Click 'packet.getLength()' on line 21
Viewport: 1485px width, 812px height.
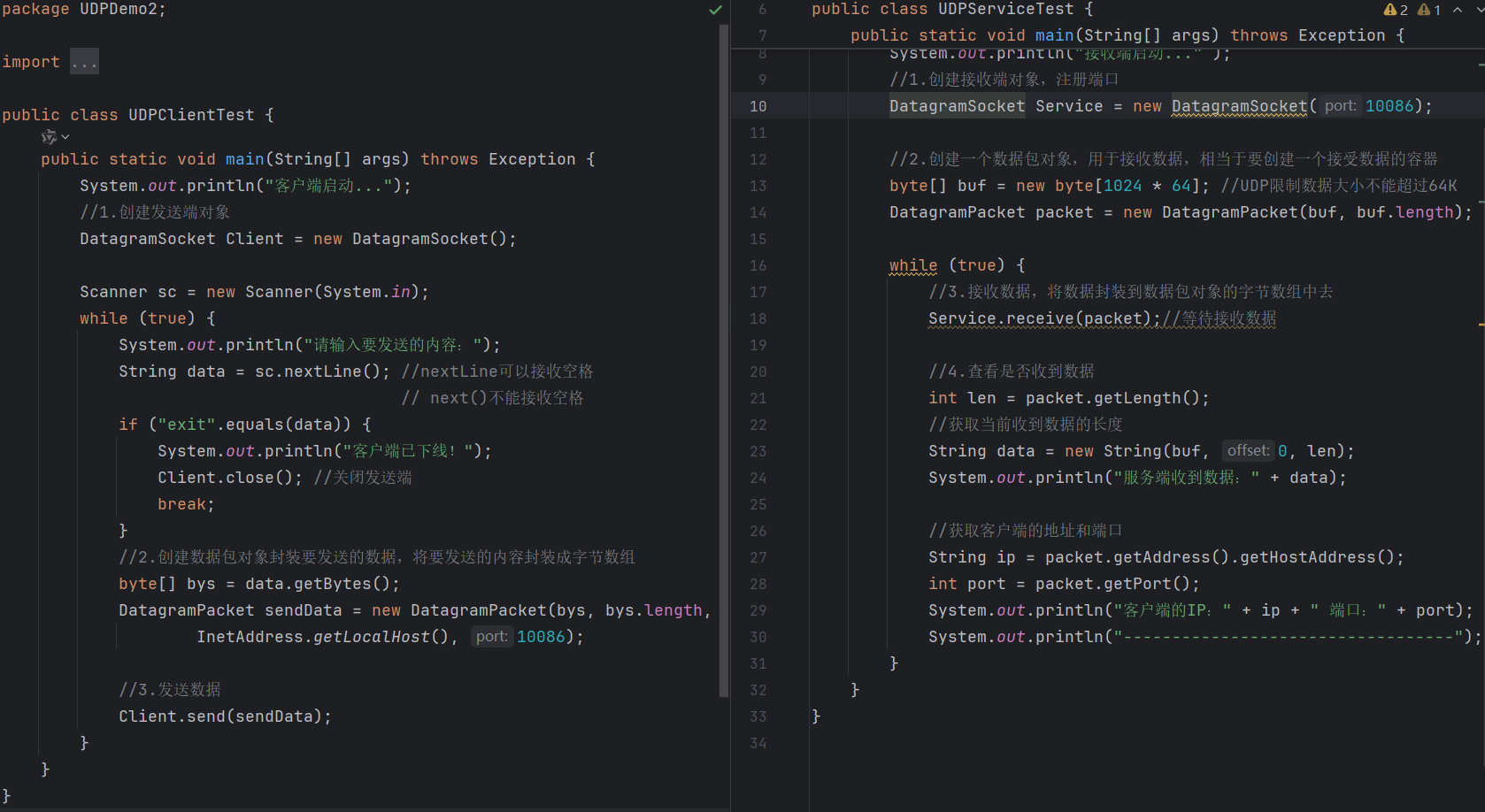pyautogui.click(x=1112, y=398)
